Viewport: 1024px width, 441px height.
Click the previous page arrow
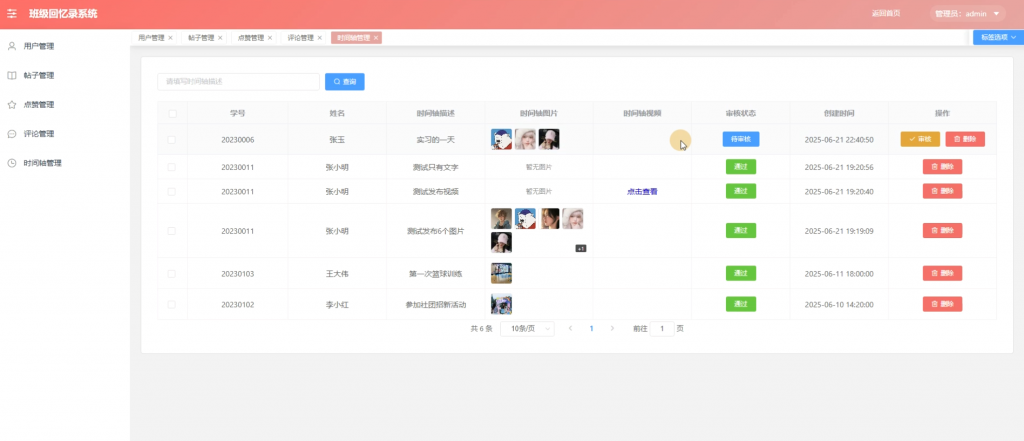[x=570, y=329]
